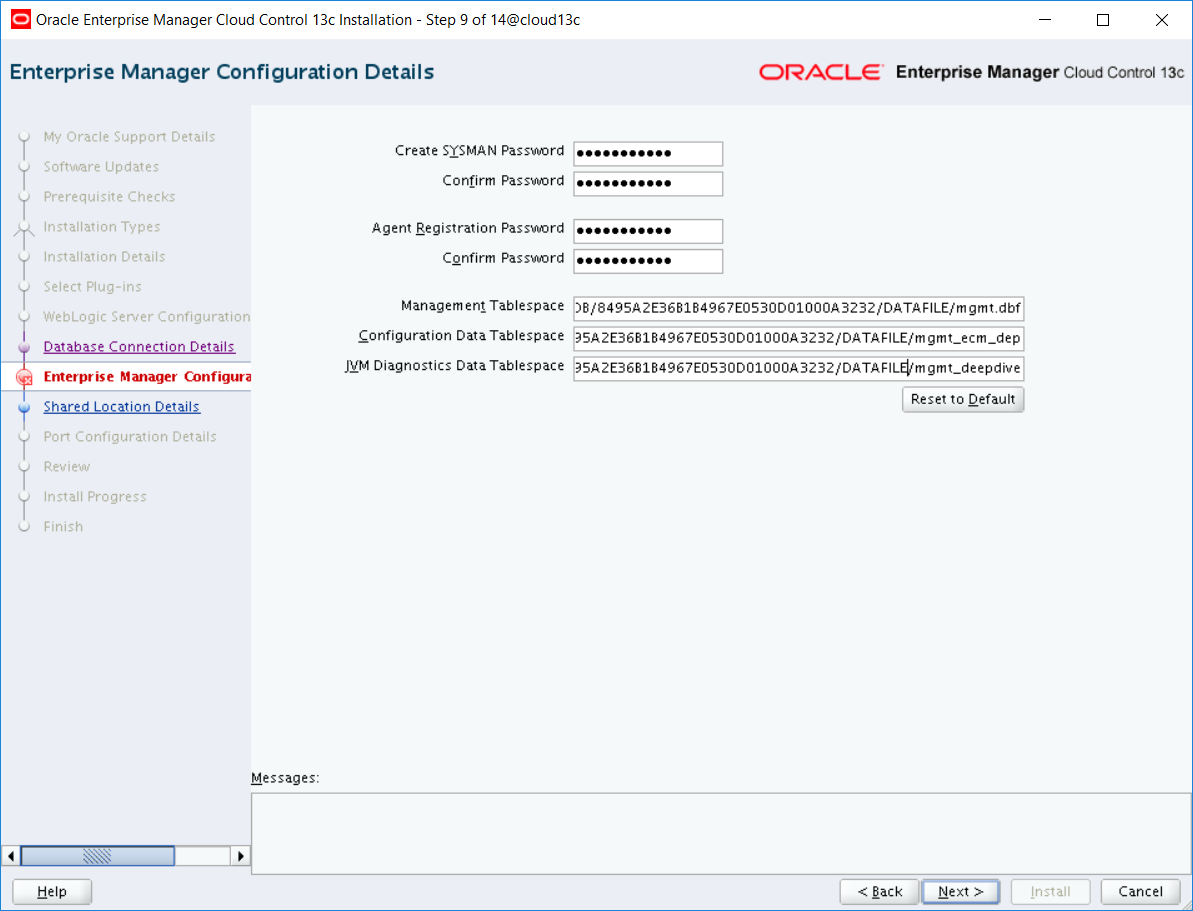Viewport: 1193px width, 911px height.
Task: Click the Management Tablespace path field
Action: click(x=799, y=309)
